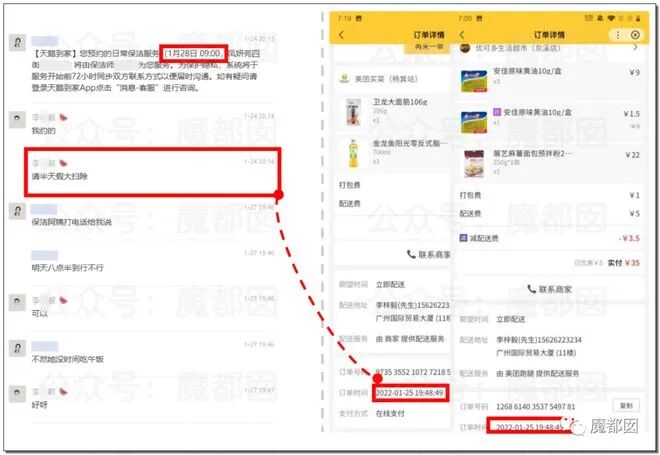Open the 美团买菜（杨箕站）store name
The width and height of the screenshot is (660, 455).
click(x=386, y=79)
